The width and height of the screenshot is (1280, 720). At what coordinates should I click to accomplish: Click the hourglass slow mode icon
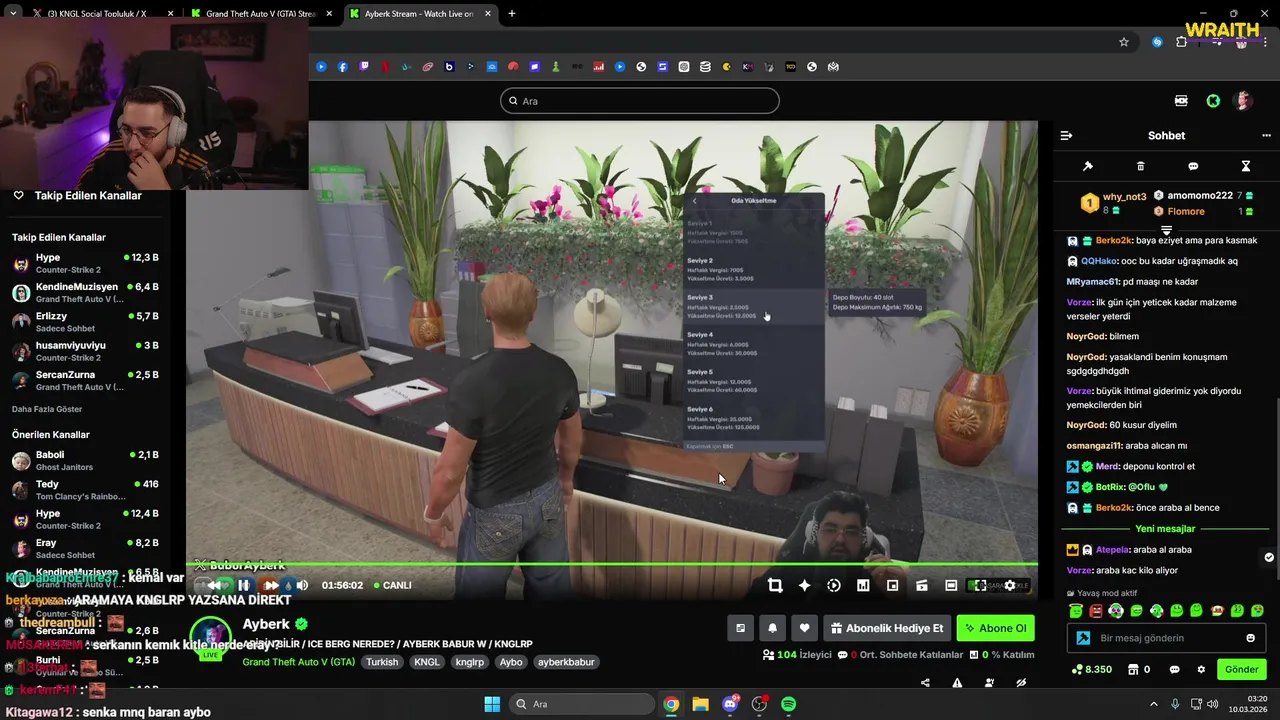(x=1246, y=166)
